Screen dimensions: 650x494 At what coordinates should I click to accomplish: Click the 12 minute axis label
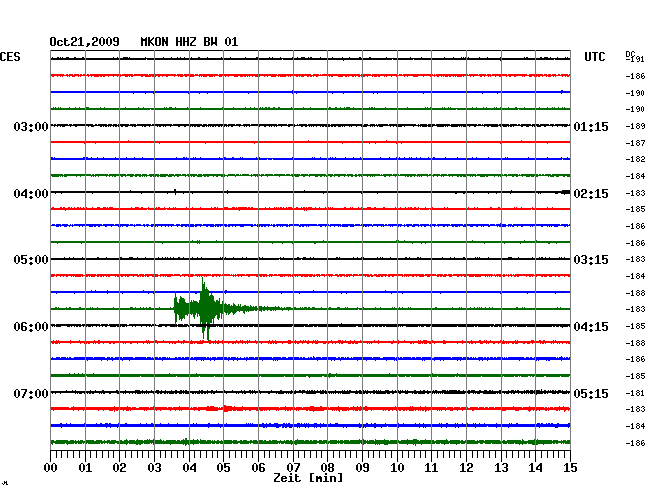(466, 467)
